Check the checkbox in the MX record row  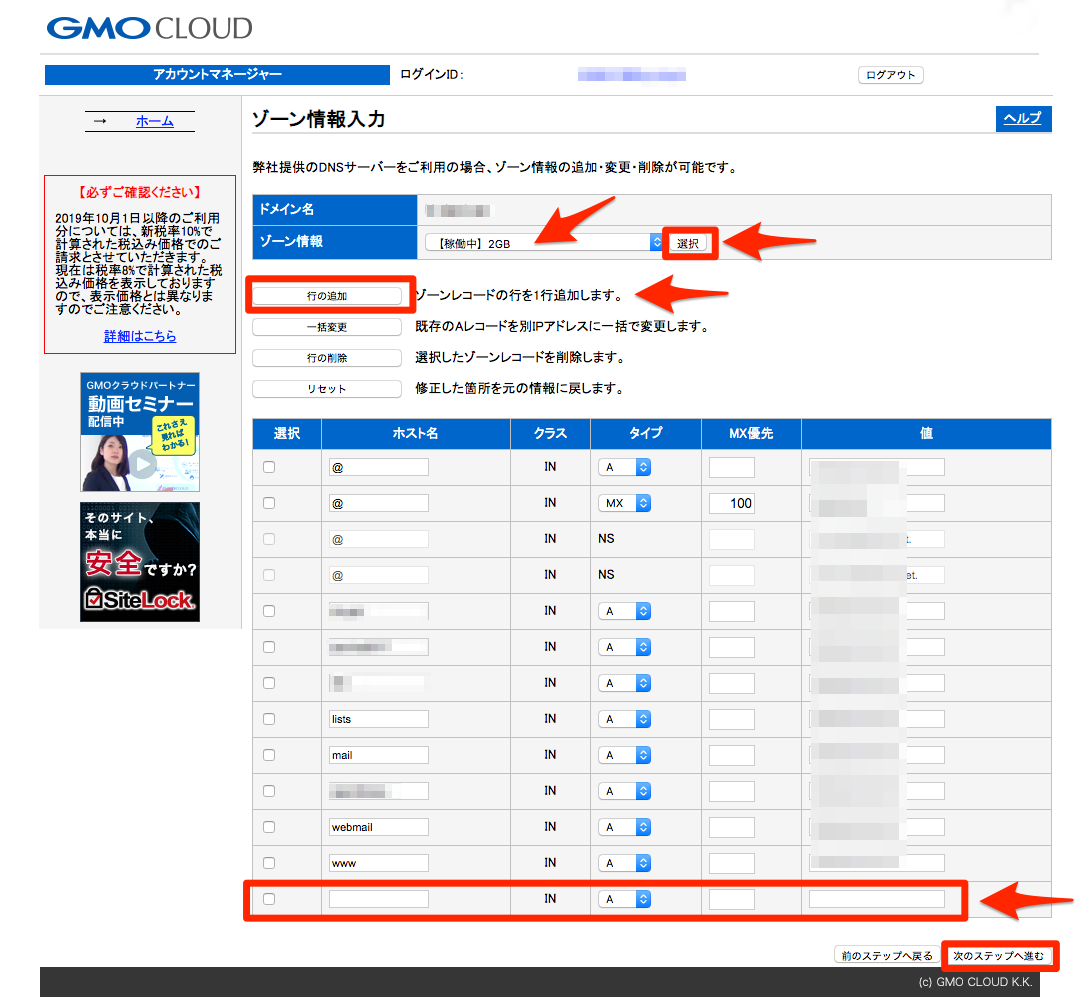[x=269, y=503]
